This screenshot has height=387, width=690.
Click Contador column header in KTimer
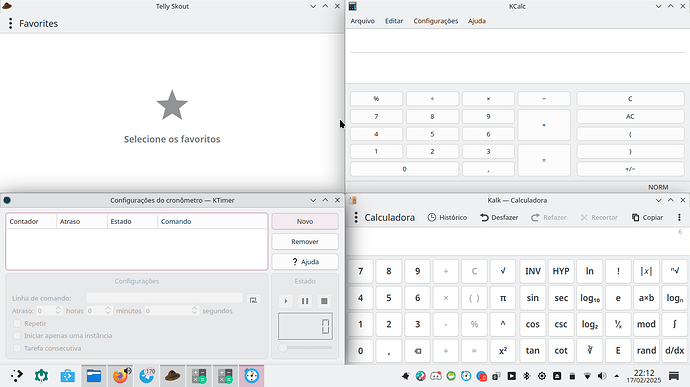[32, 221]
